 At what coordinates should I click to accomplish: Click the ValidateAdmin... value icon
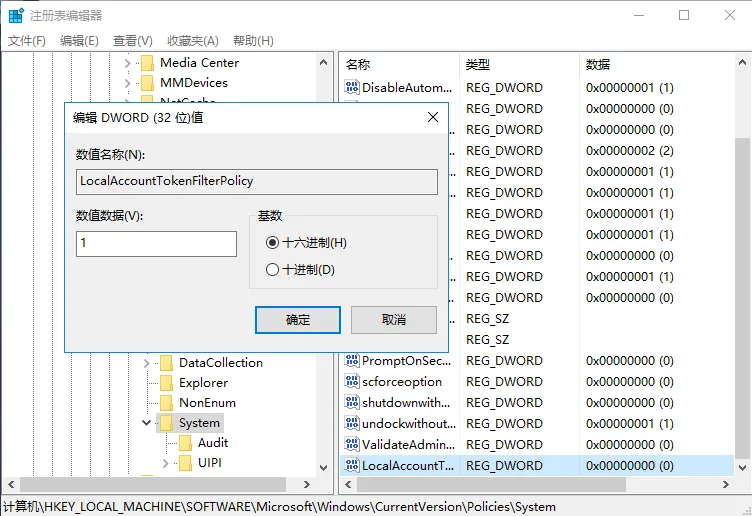(352, 445)
